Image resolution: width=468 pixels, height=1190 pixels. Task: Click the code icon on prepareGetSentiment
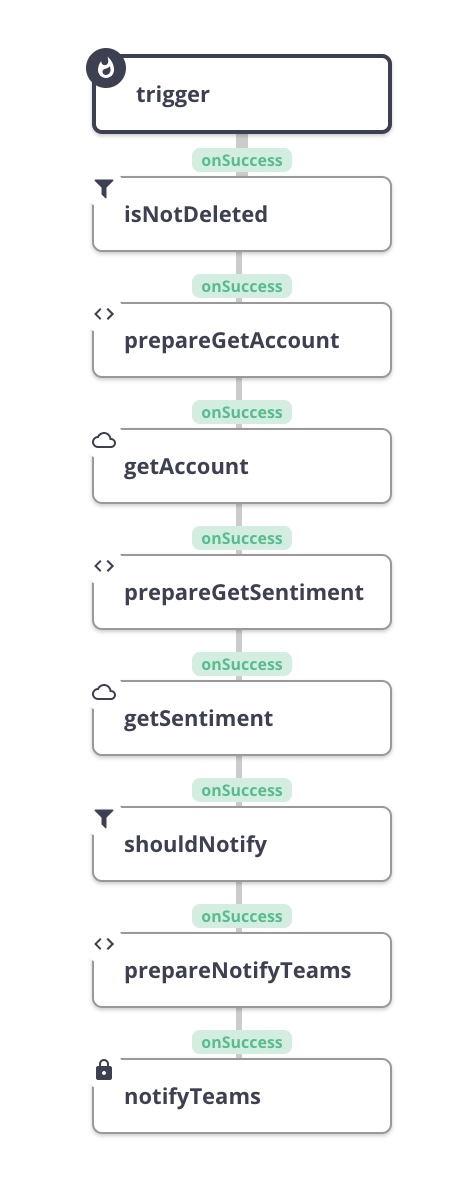[x=104, y=566]
